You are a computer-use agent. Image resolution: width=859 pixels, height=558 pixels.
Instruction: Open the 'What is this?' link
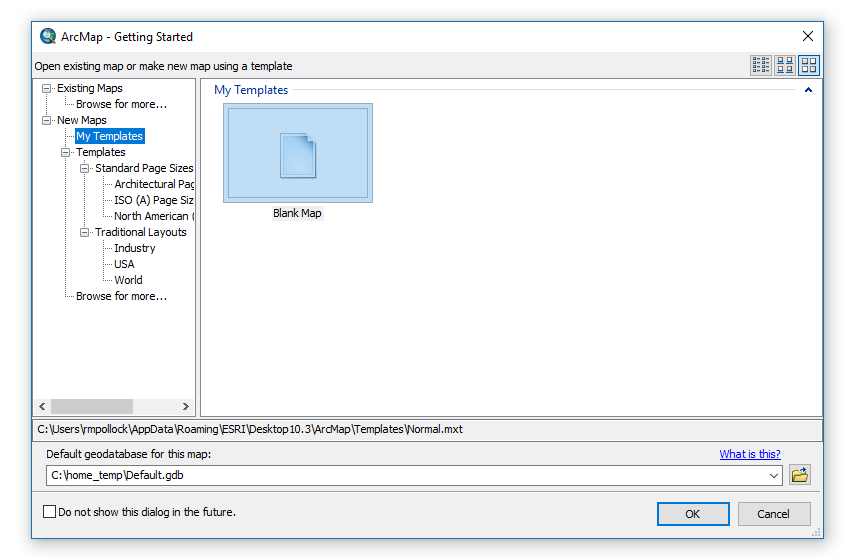click(x=750, y=454)
